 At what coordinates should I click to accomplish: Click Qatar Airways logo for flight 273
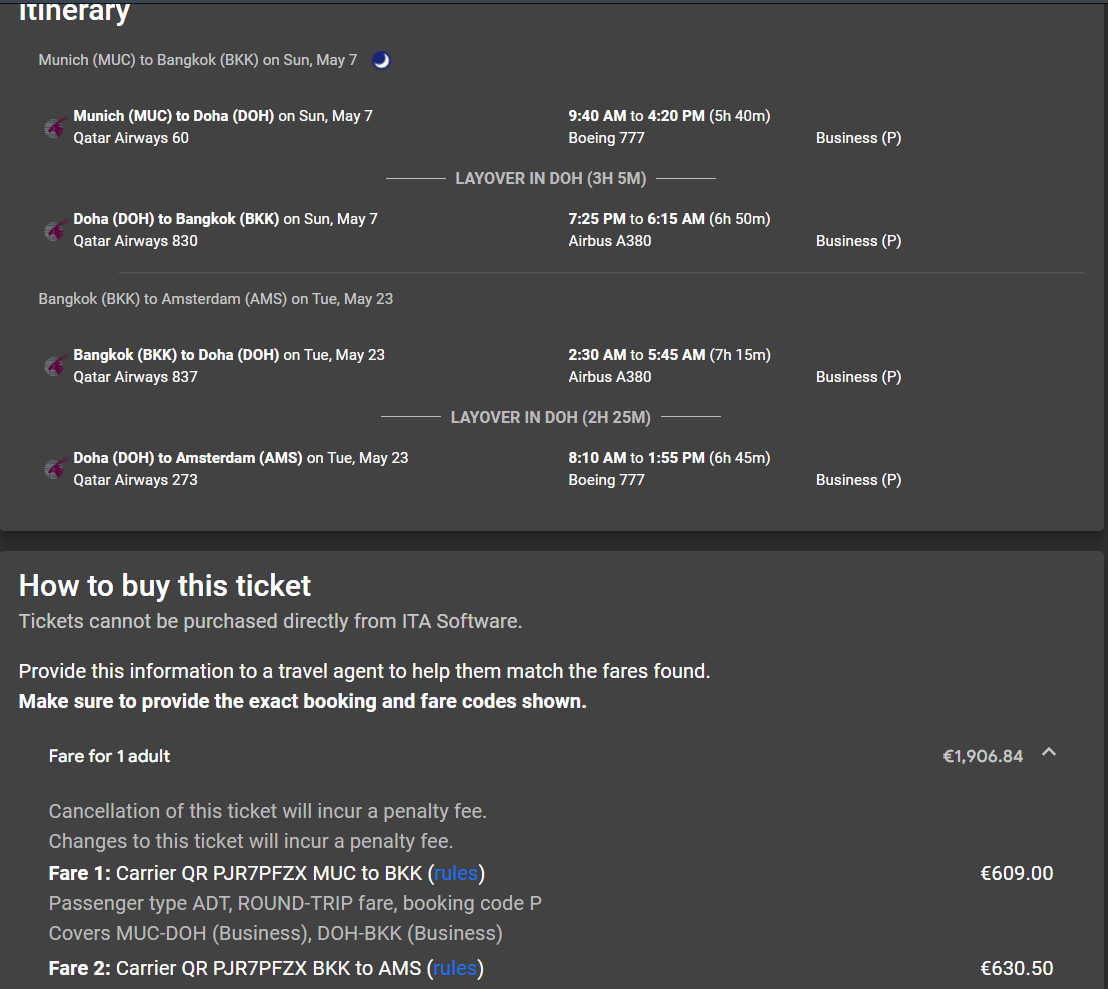click(56, 468)
